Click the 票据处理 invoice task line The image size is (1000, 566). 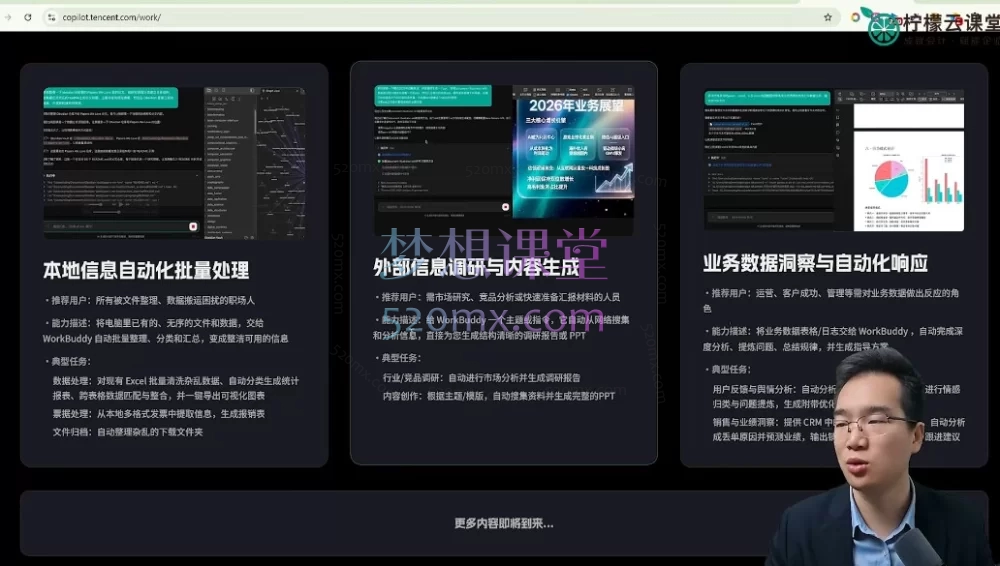point(159,413)
